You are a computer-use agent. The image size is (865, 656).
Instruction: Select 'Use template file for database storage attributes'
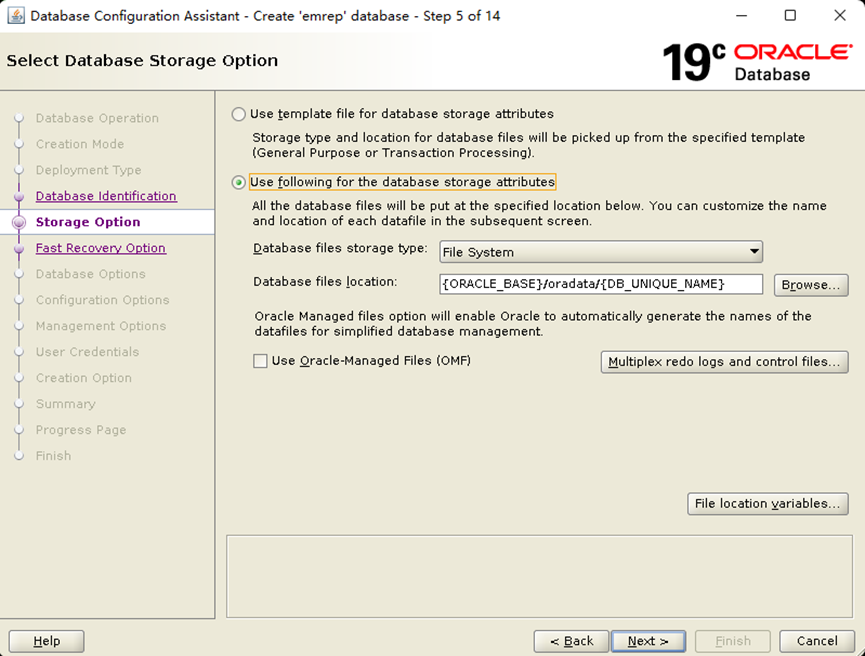click(238, 114)
